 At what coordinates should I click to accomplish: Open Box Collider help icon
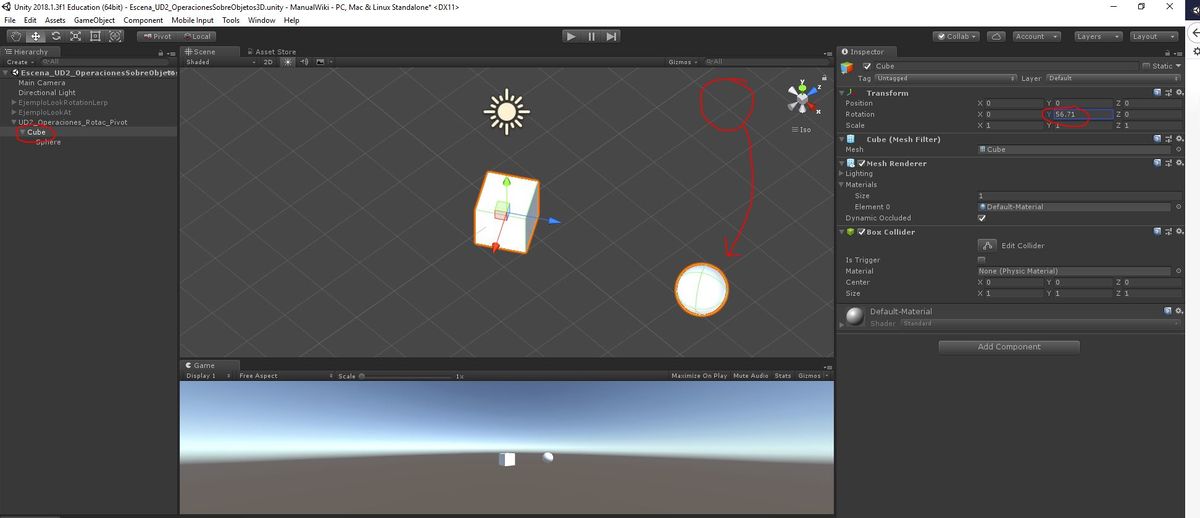1158,232
